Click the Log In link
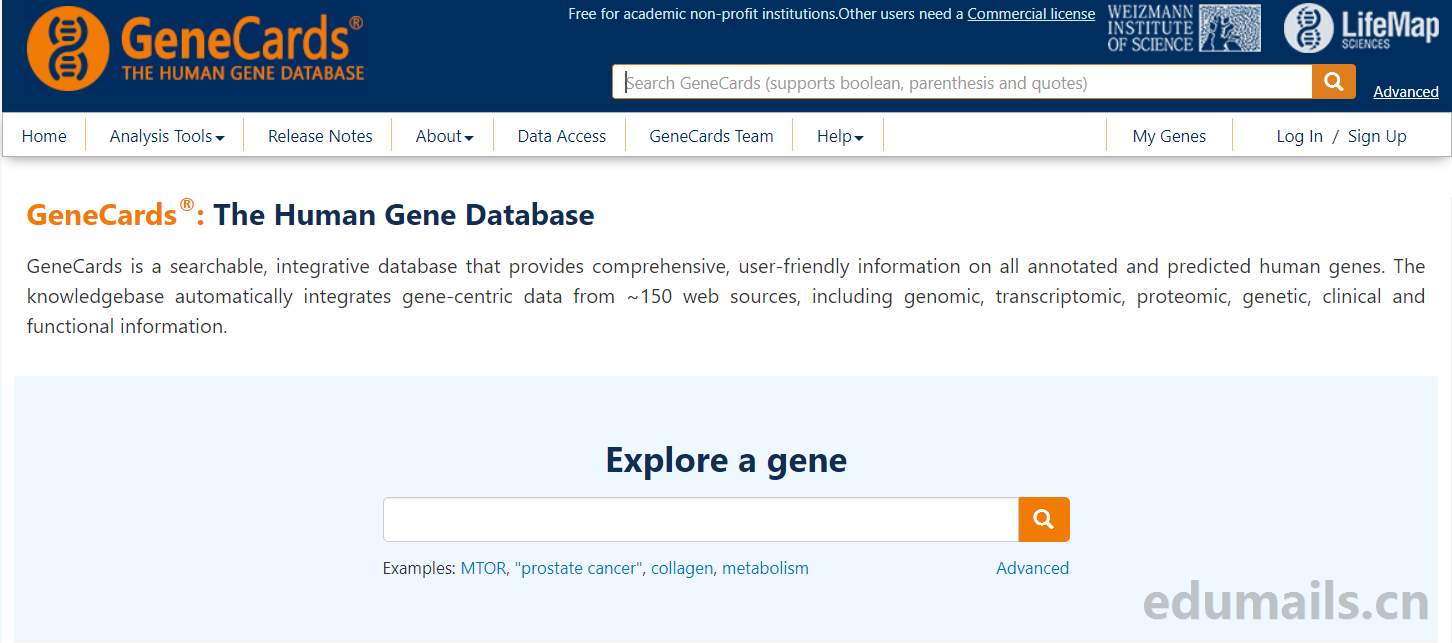 (x=1299, y=136)
